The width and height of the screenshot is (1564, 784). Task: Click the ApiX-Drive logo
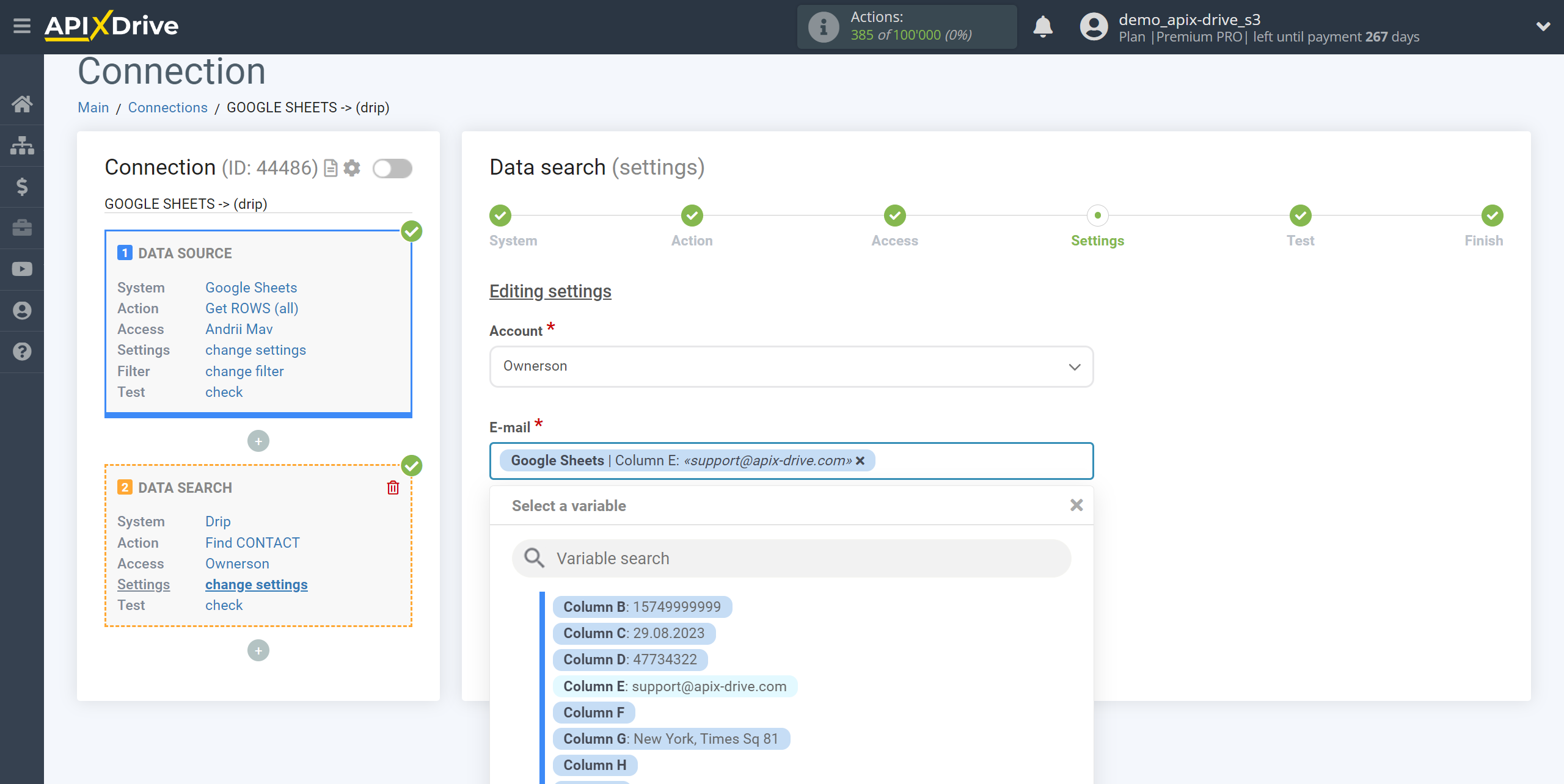[x=111, y=26]
